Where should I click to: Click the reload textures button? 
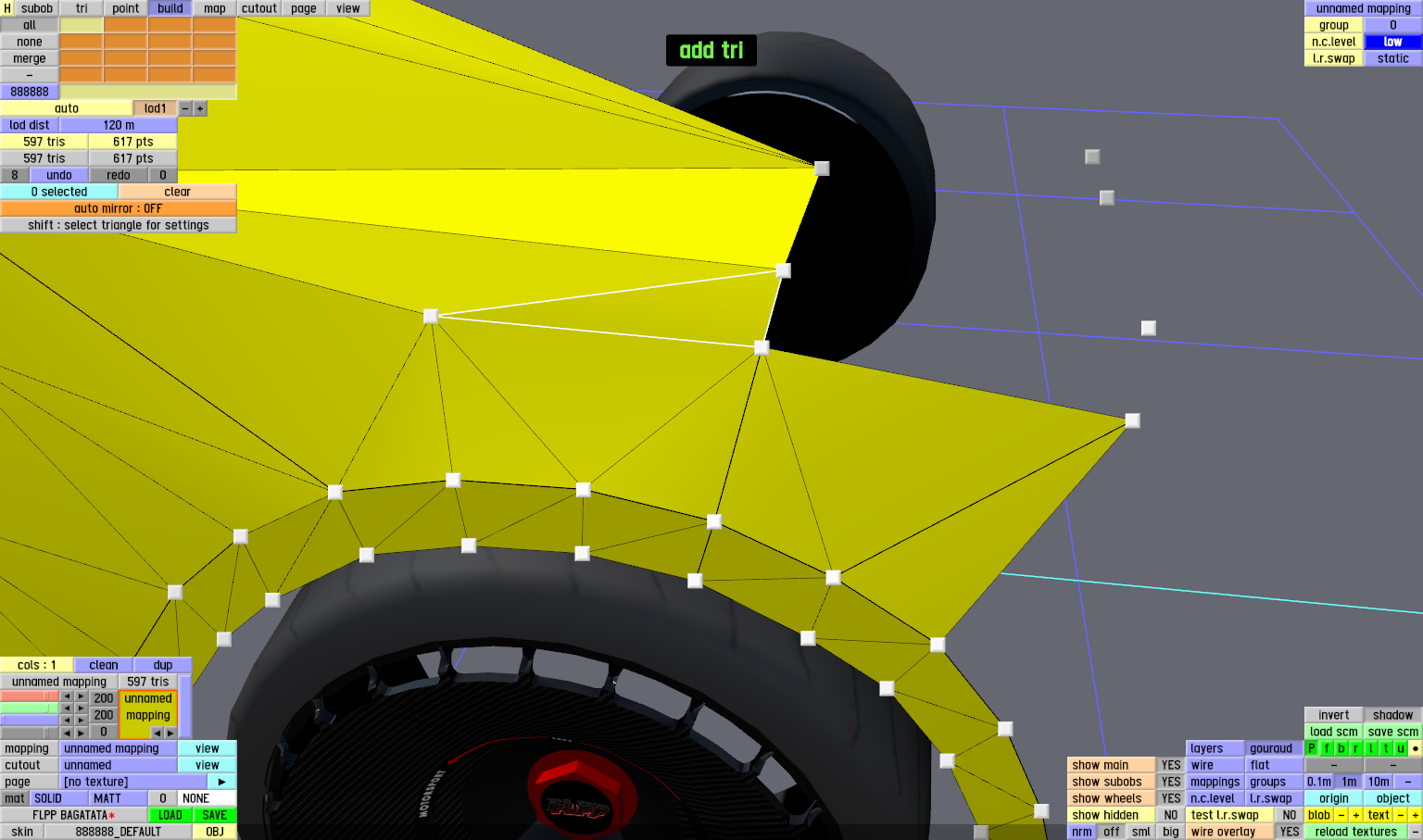pos(1356,832)
